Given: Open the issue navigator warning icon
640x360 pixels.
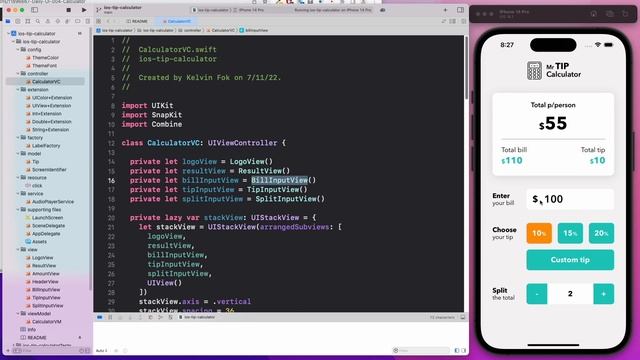Looking at the screenshot, I should tap(48, 21).
